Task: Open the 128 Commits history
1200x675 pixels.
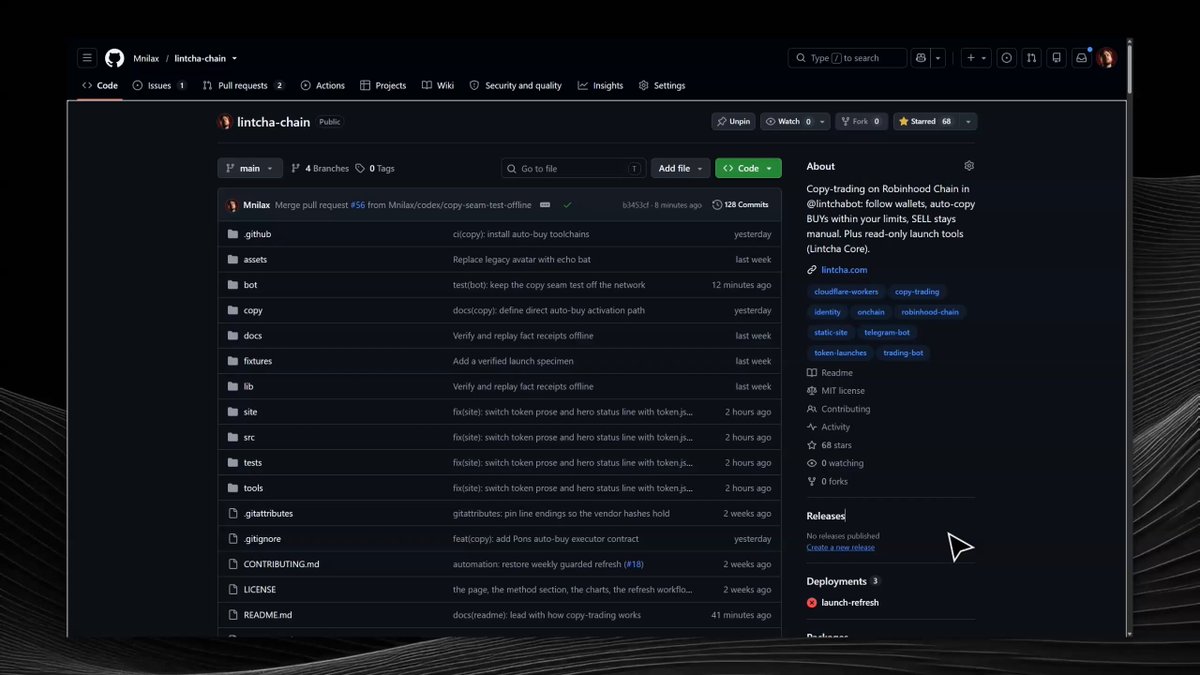Action: tap(741, 205)
